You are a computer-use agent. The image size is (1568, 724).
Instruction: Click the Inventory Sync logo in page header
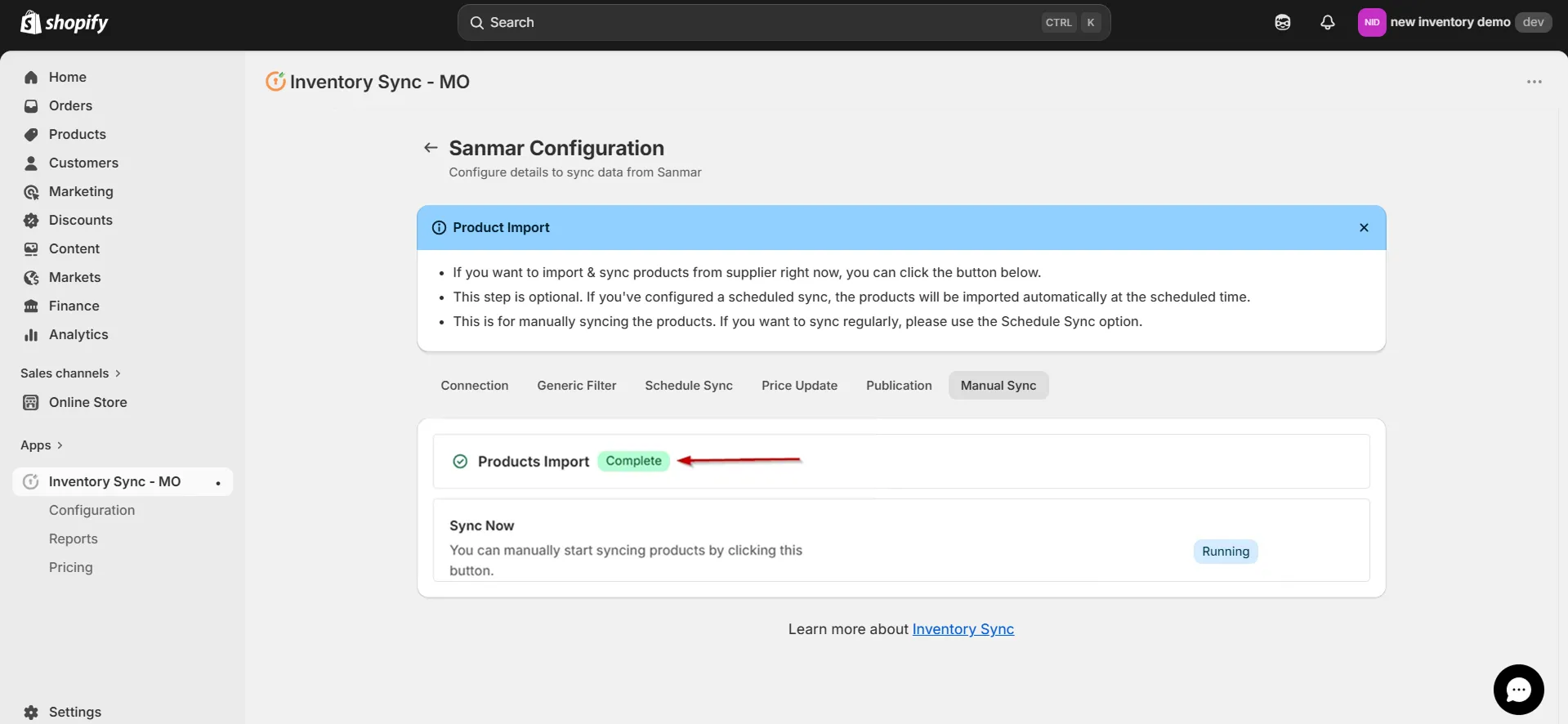point(275,82)
